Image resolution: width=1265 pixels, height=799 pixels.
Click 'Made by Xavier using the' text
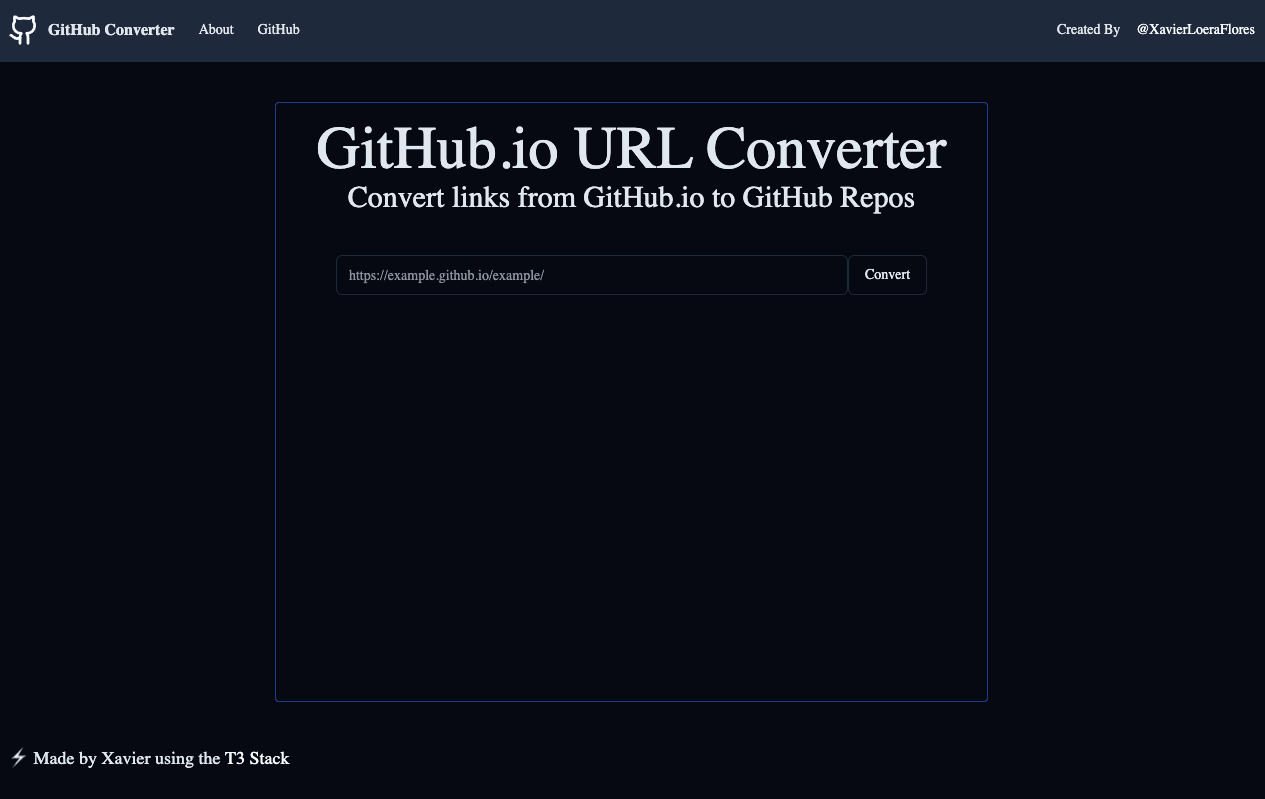(x=127, y=758)
